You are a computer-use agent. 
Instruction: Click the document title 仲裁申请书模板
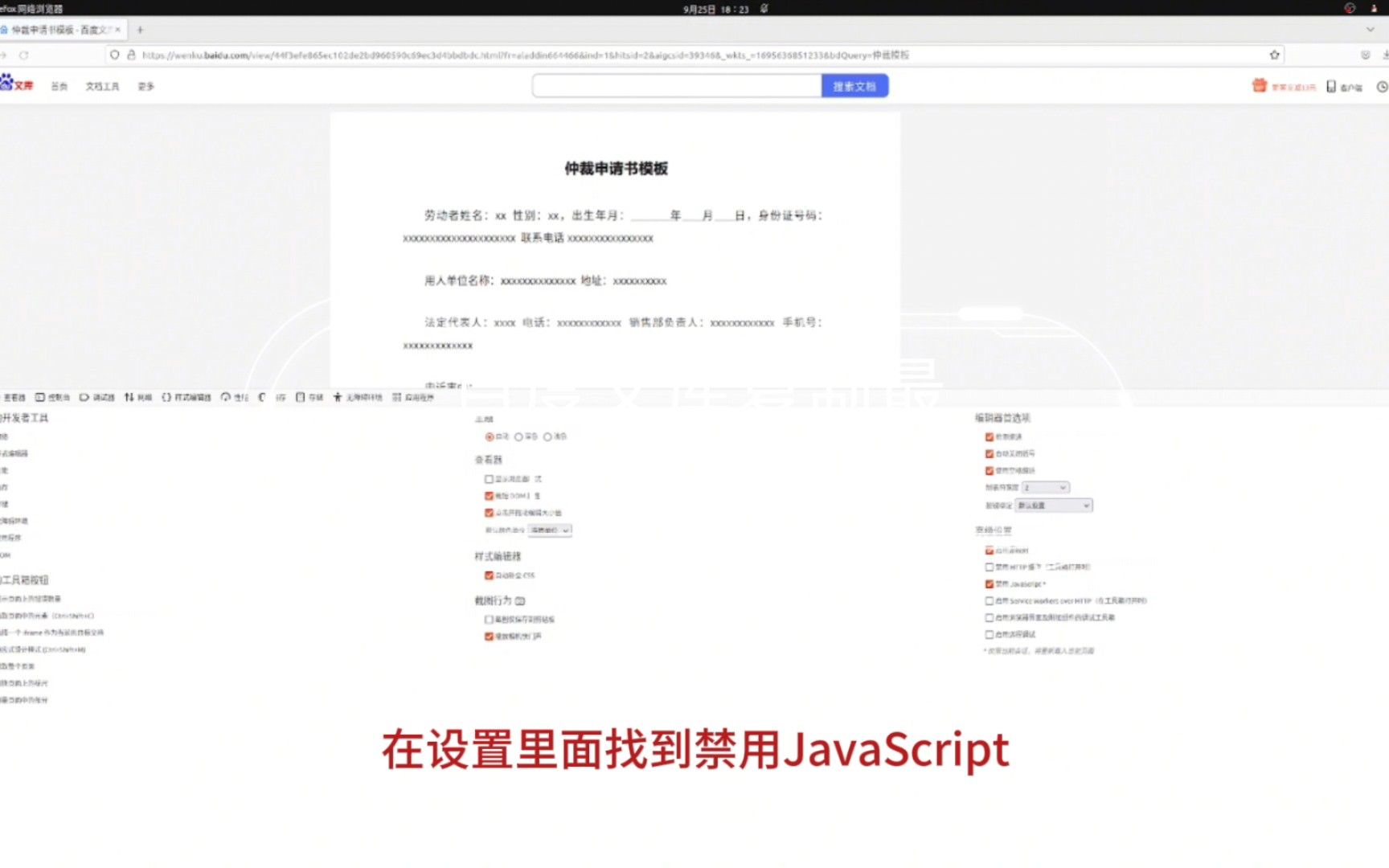click(616, 169)
